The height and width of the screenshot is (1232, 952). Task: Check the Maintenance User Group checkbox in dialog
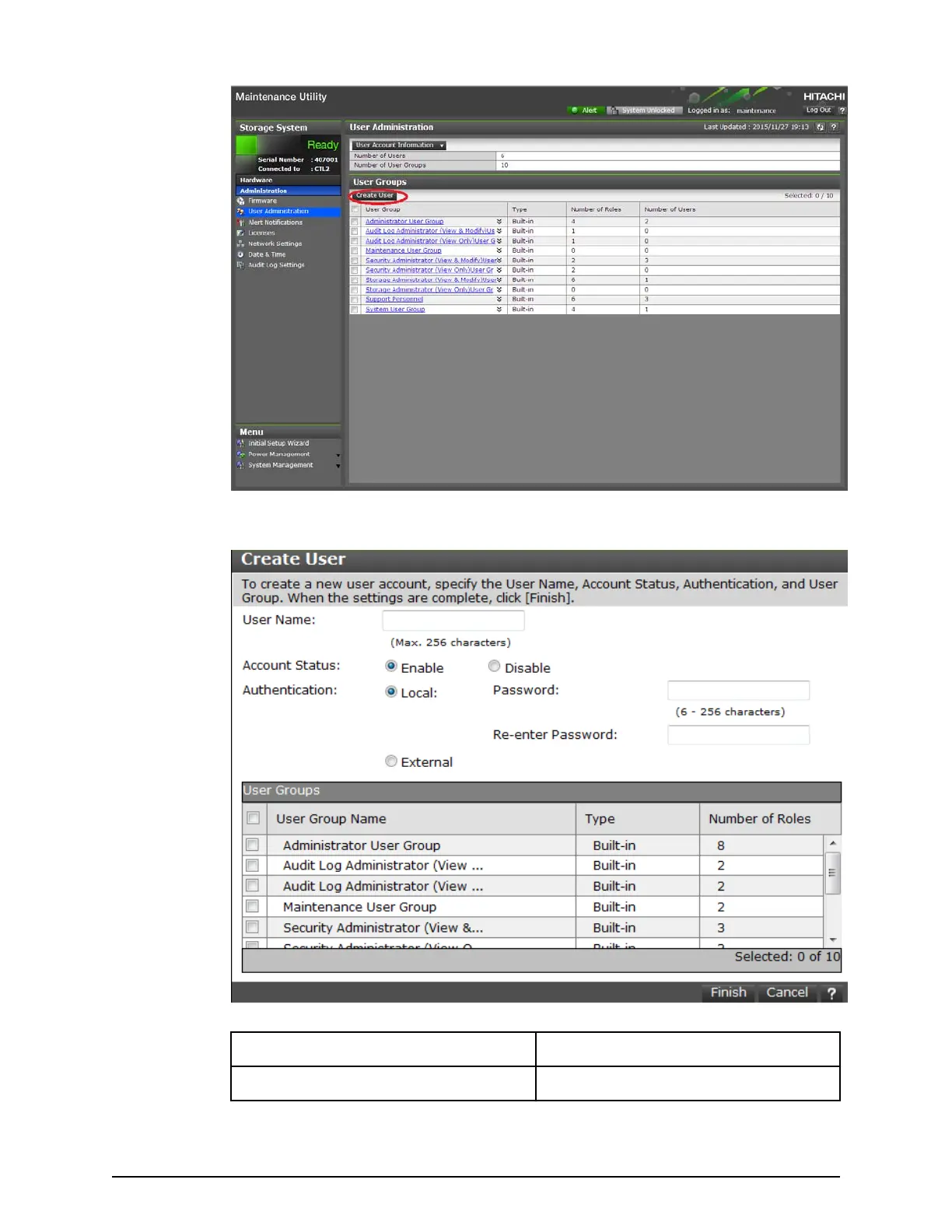point(252,906)
